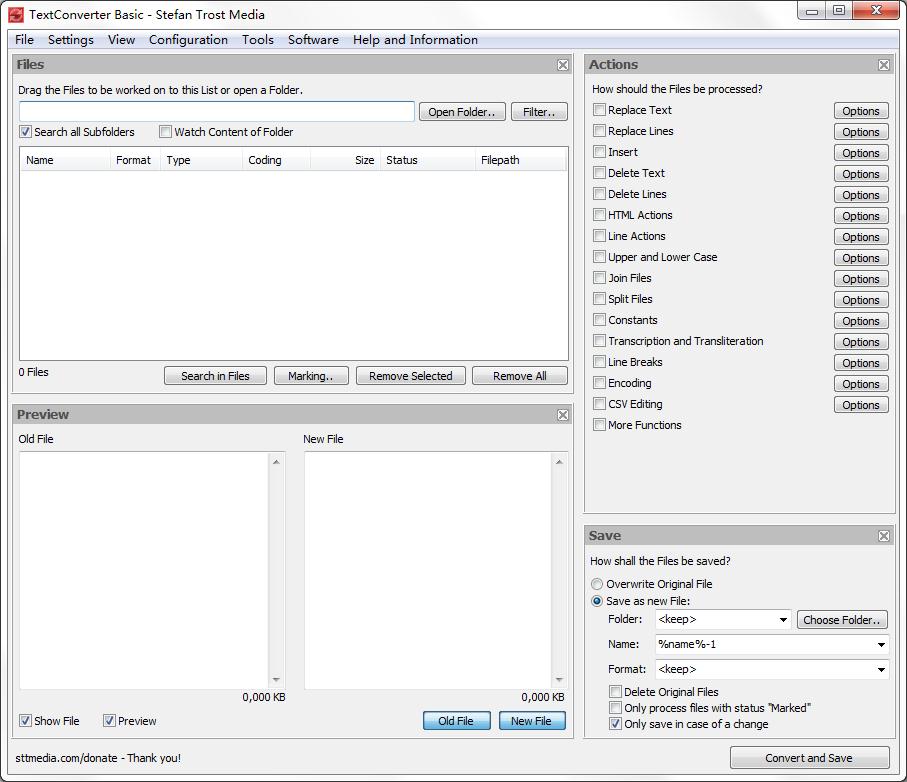Click New File scroll down arrow
Image resolution: width=907 pixels, height=782 pixels.
click(559, 680)
